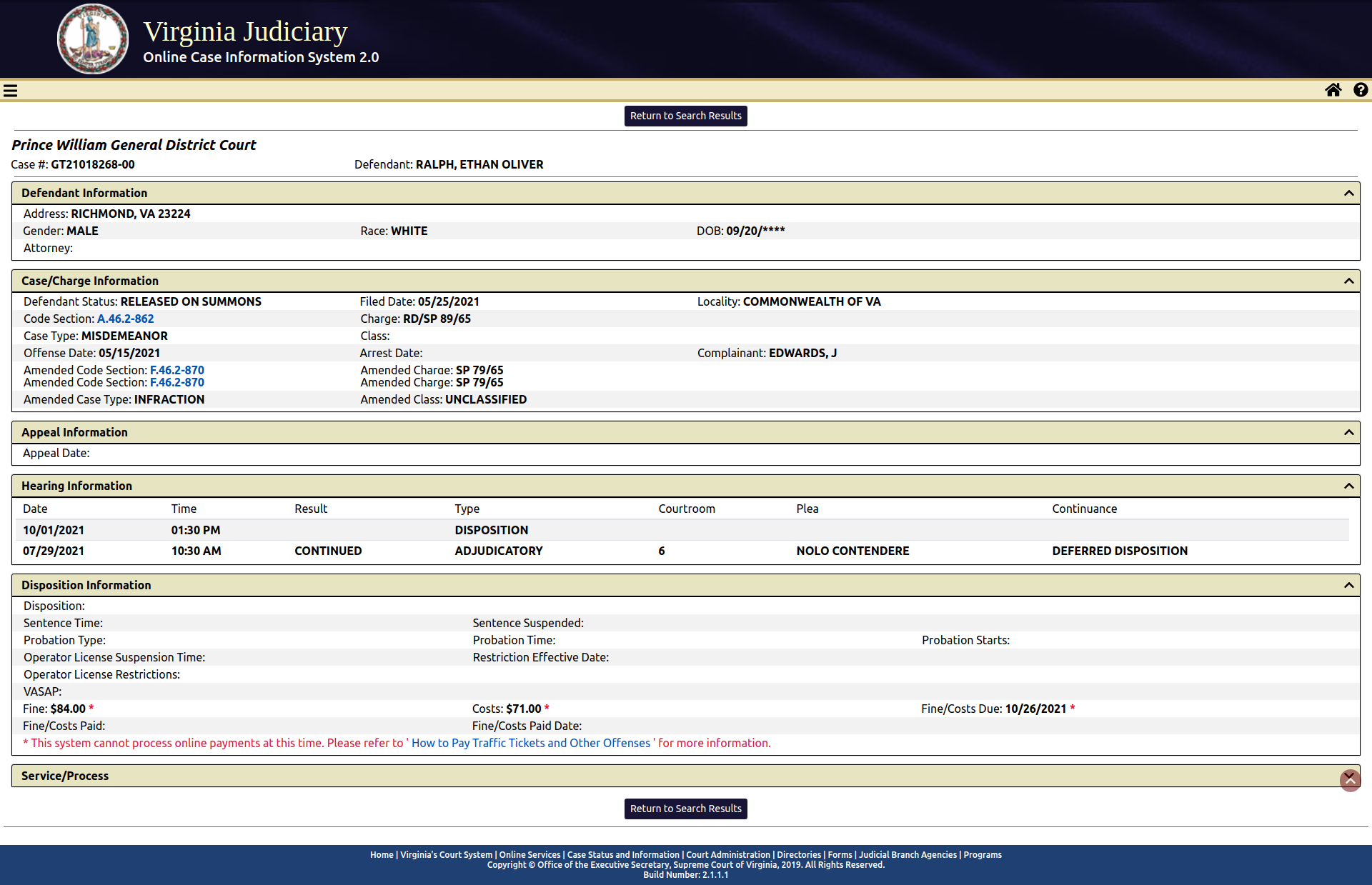Open Virginia's Court System footer link
The height and width of the screenshot is (885, 1372).
(446, 854)
